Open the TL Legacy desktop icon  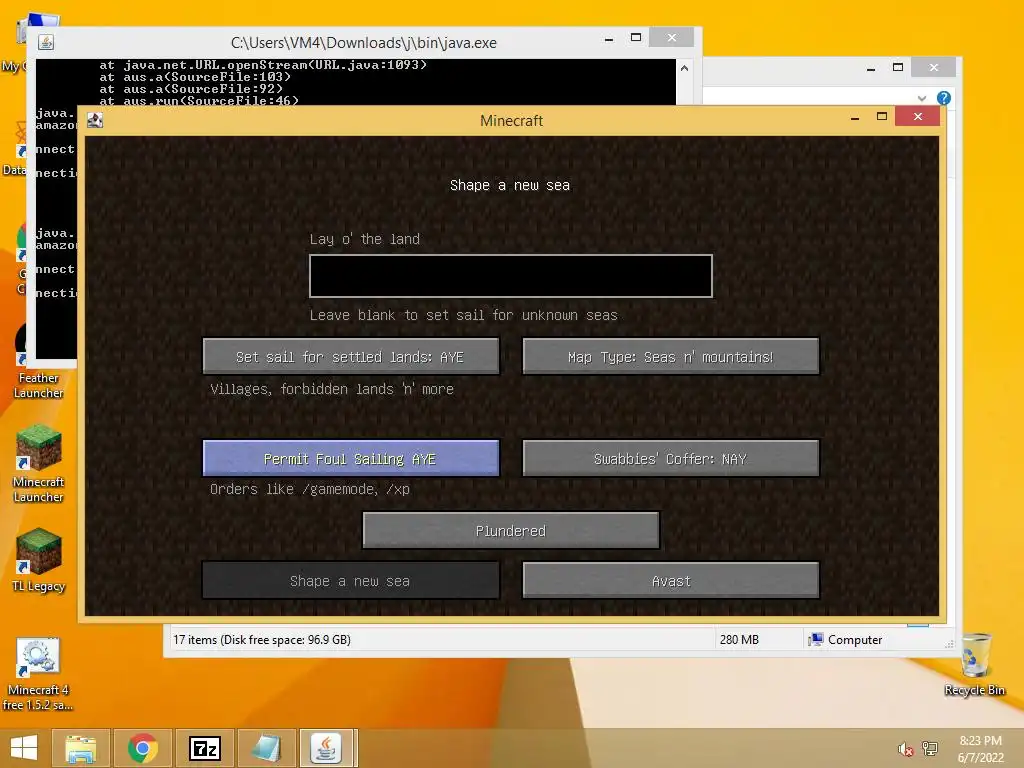(x=38, y=560)
